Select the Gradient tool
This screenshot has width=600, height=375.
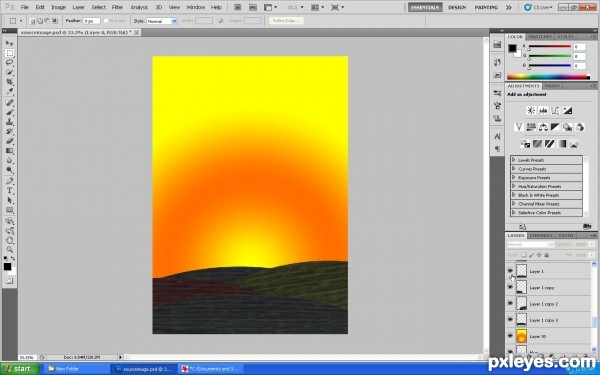point(10,151)
